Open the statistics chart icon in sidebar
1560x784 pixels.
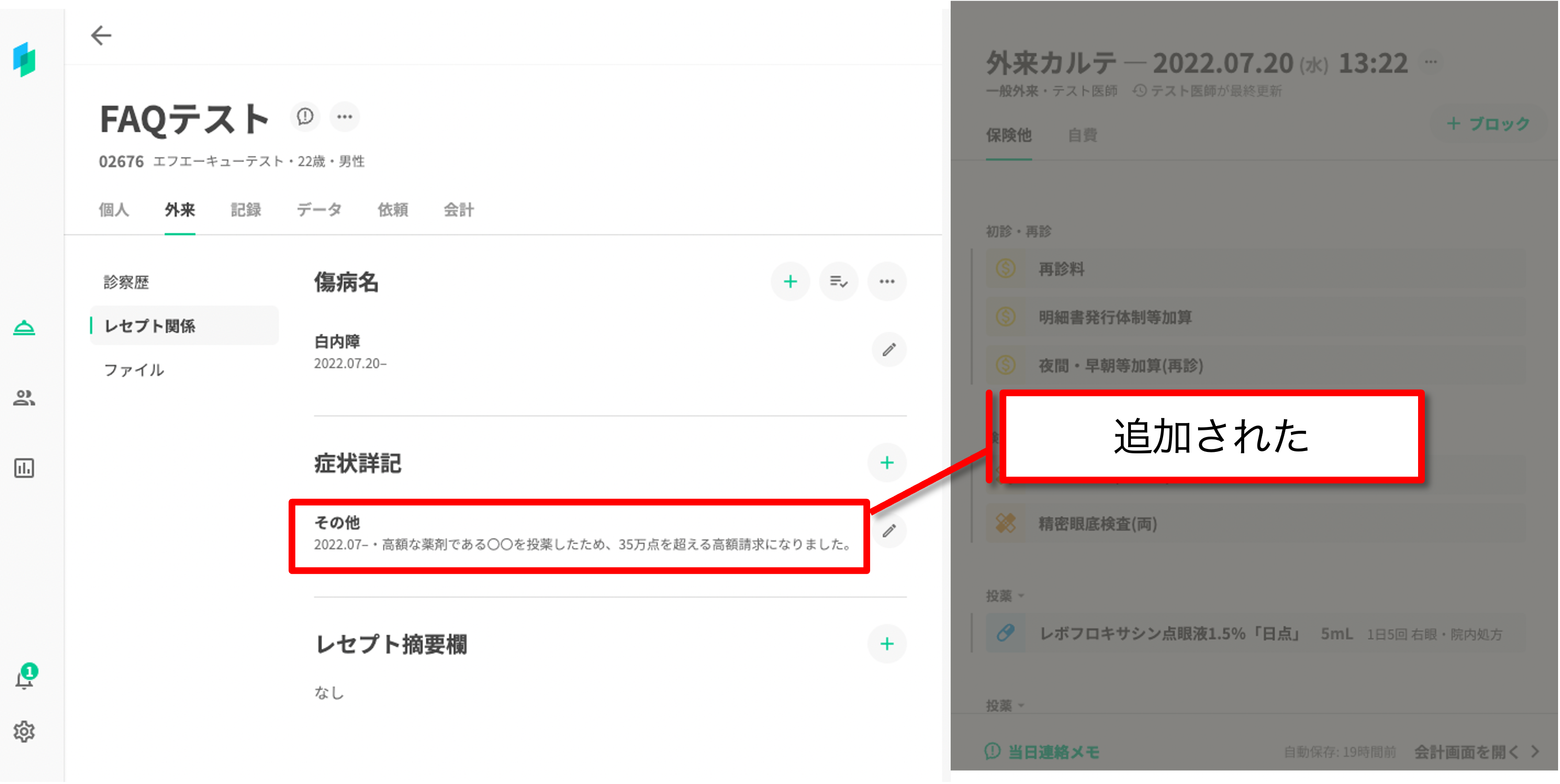tap(24, 468)
